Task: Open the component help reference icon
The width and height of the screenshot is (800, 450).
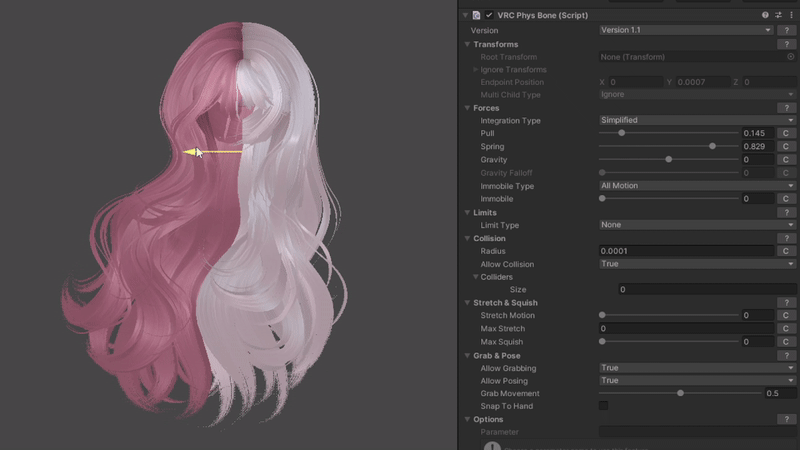Action: click(766, 15)
